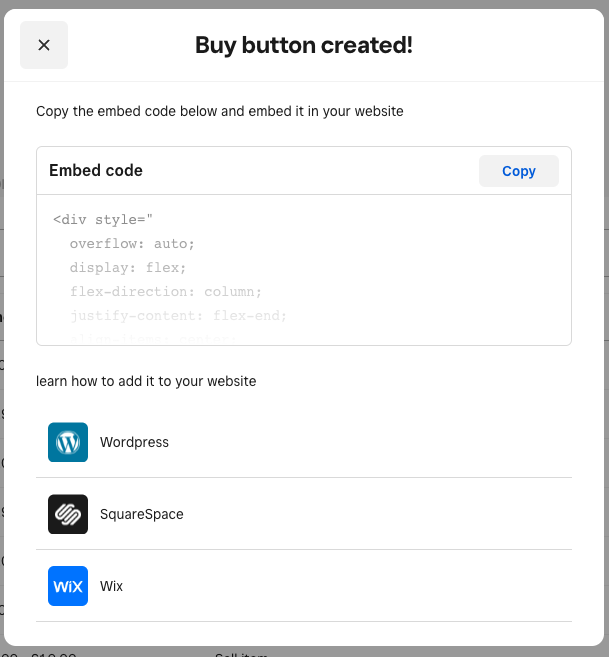Click the "Buy button created!" title
Viewport: 609px width, 657px height.
click(x=304, y=45)
